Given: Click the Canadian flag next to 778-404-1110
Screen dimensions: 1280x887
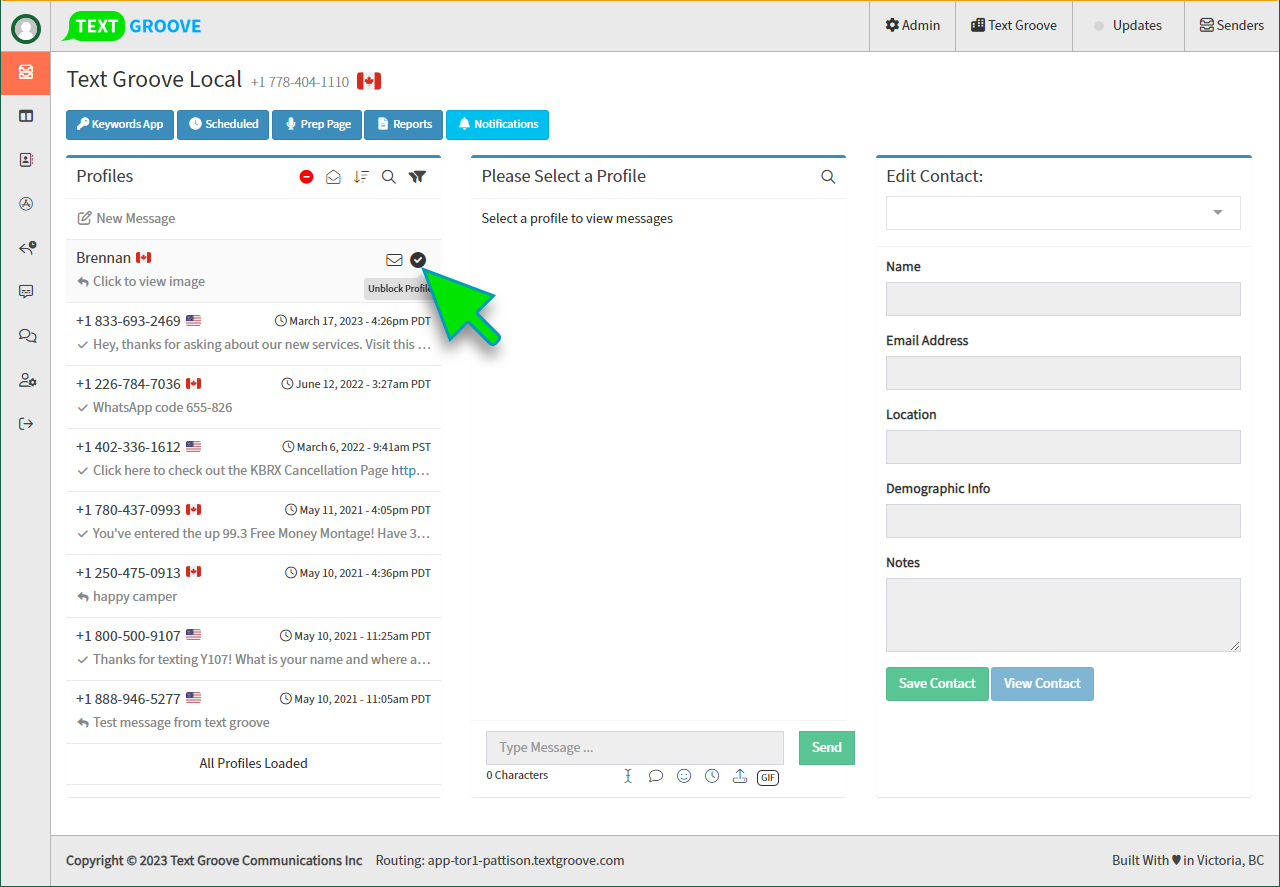Looking at the screenshot, I should 369,81.
